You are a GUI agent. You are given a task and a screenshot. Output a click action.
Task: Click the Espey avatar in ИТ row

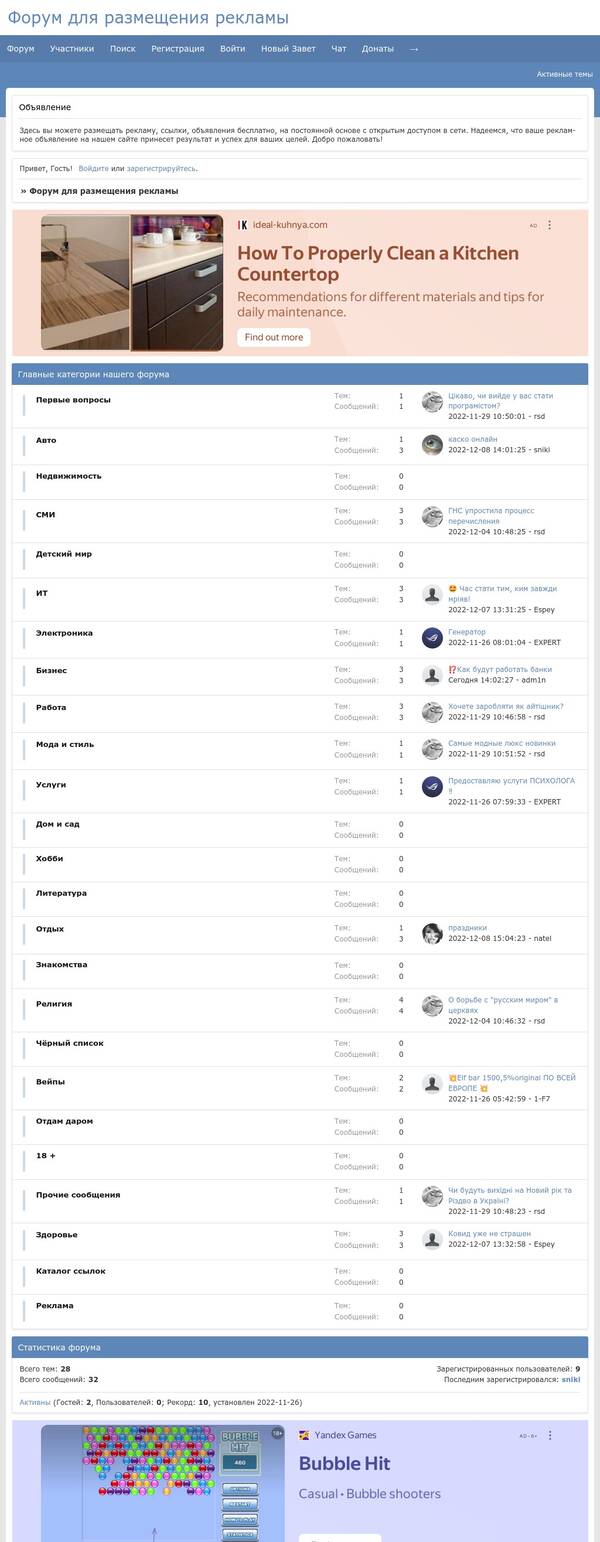[x=432, y=594]
